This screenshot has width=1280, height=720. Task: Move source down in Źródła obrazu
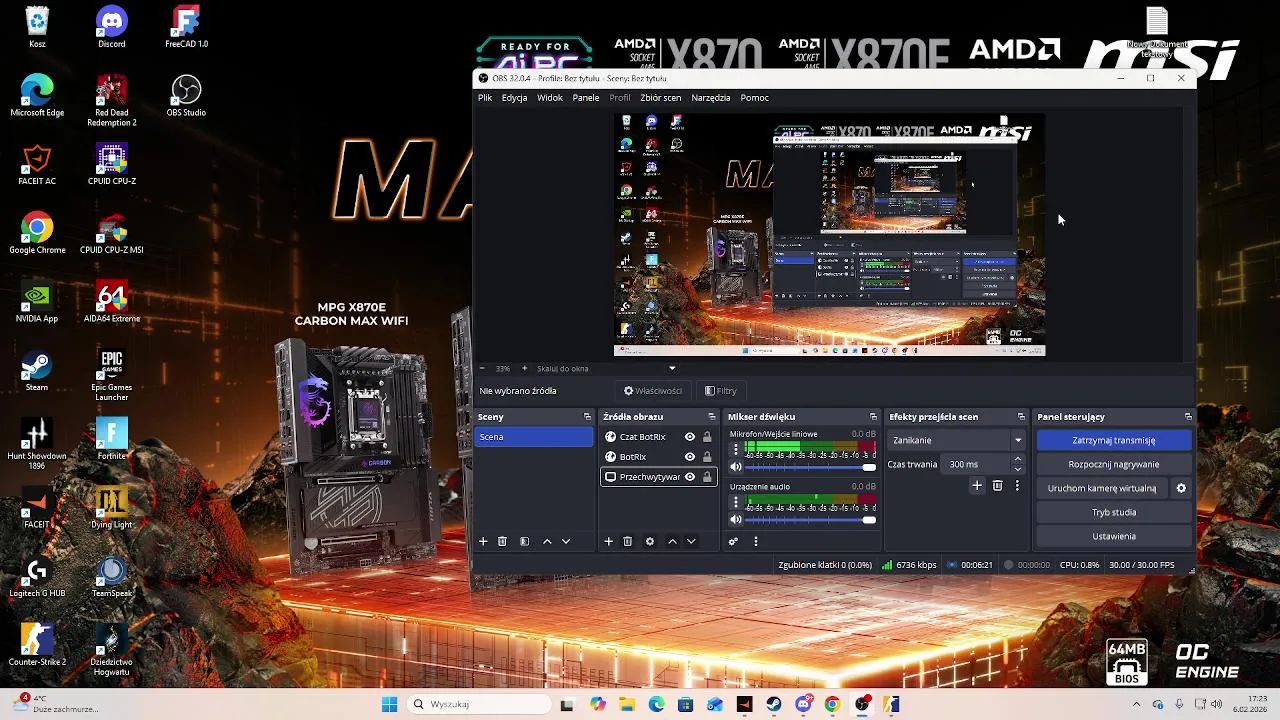691,541
